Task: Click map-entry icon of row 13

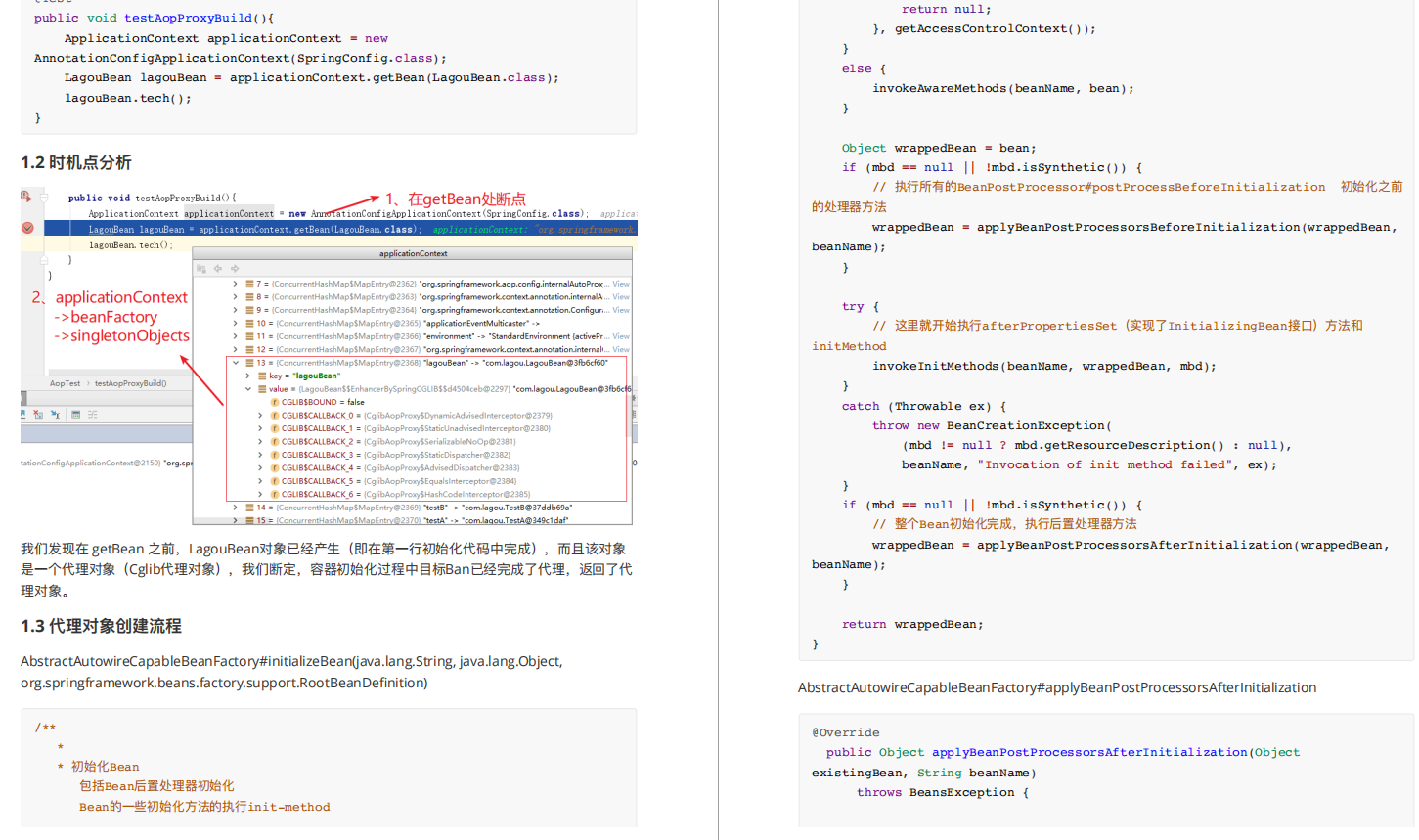Action: pyautogui.click(x=249, y=363)
